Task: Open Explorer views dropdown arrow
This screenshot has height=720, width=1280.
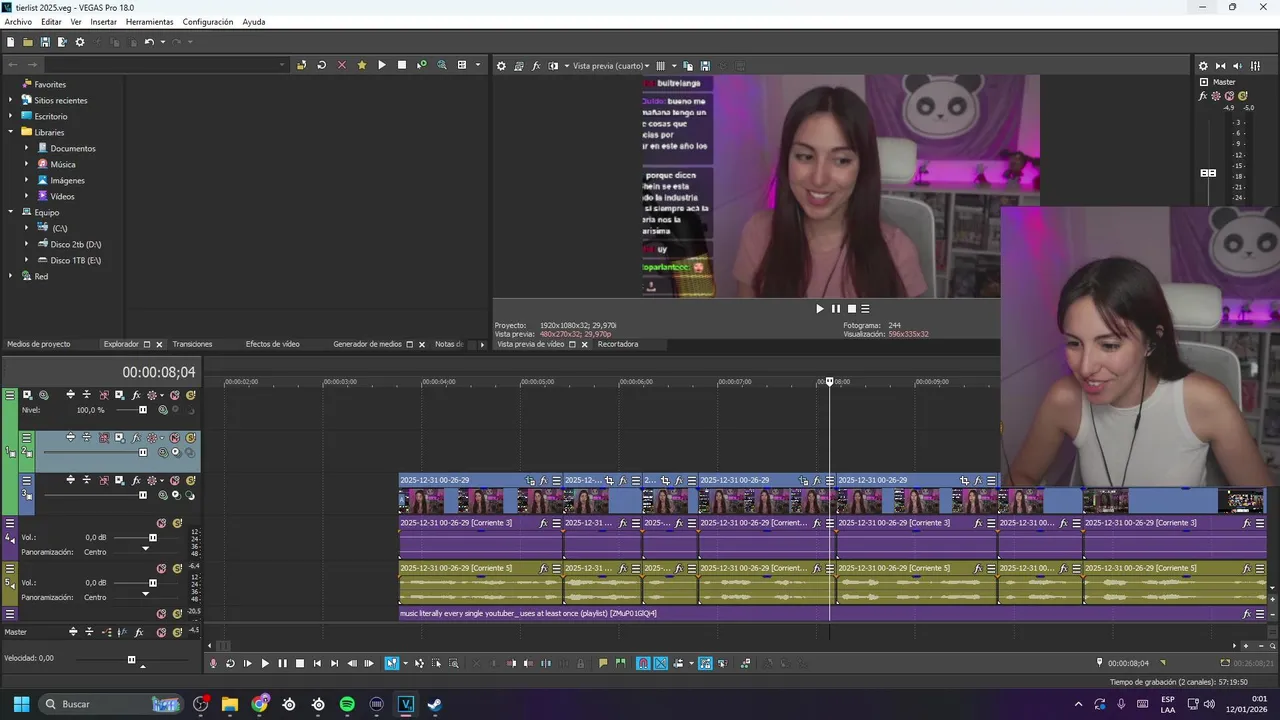Action: click(478, 65)
